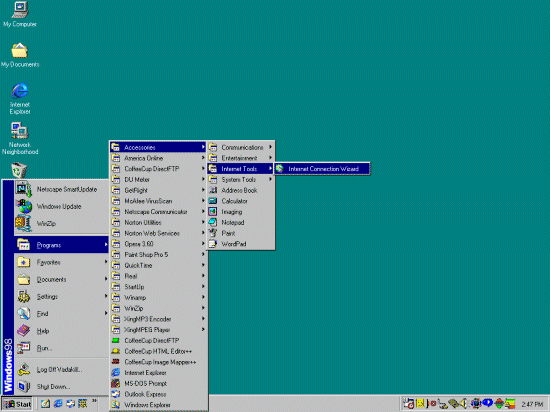Expand the WinZip program folder
This screenshot has height=412, width=550.
tap(158, 308)
